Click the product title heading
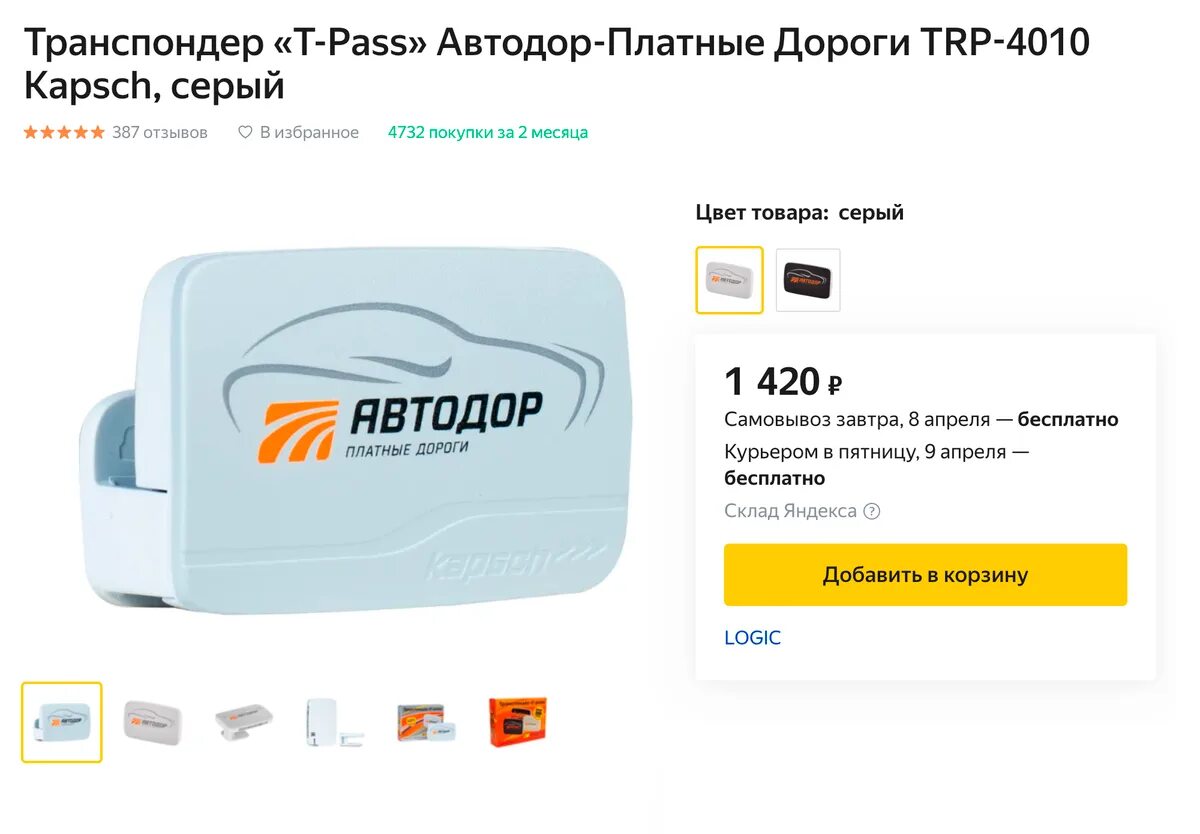This screenshot has width=1200, height=834. point(557,64)
